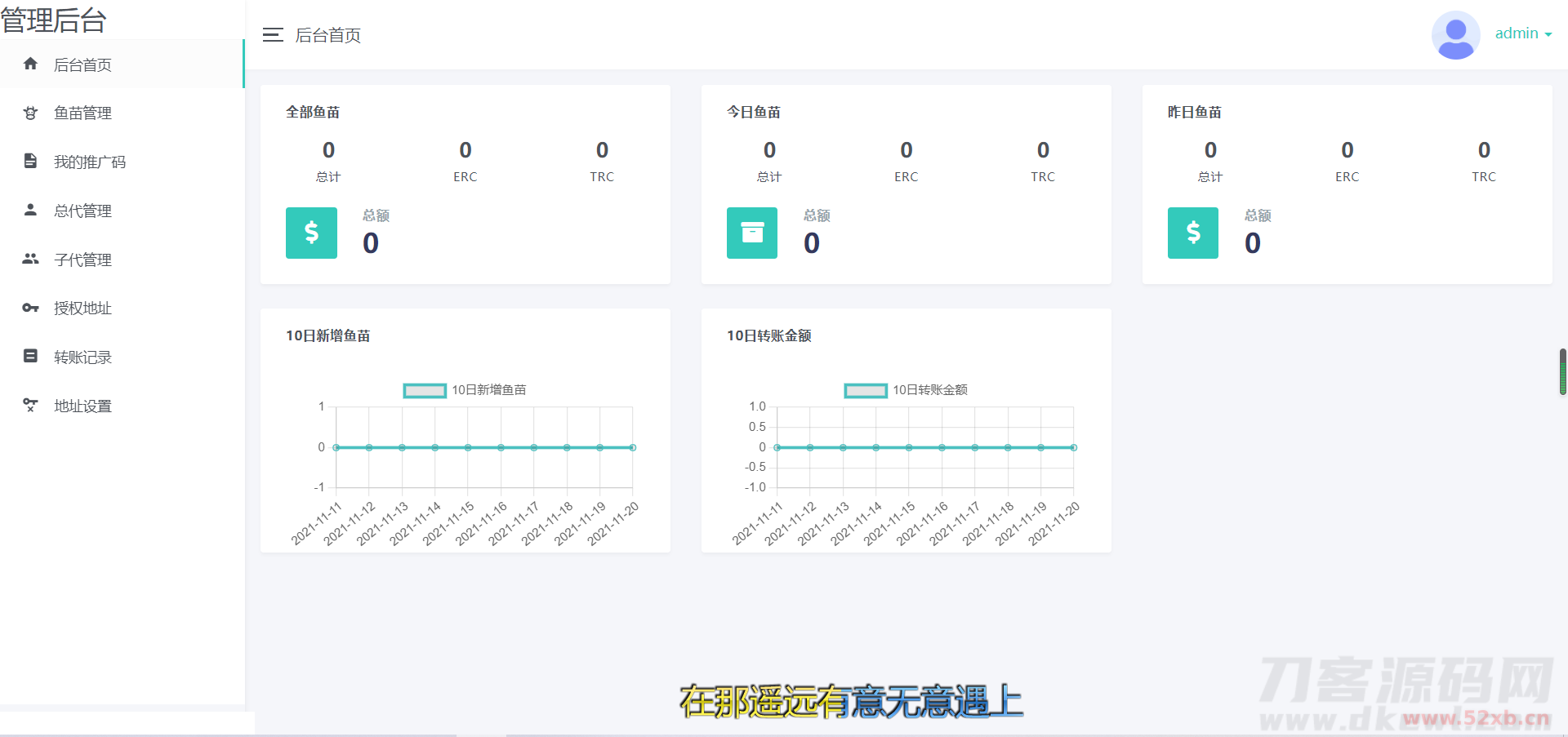Click the document icon next to 我的推广码
The height and width of the screenshot is (737, 1568).
click(x=30, y=161)
